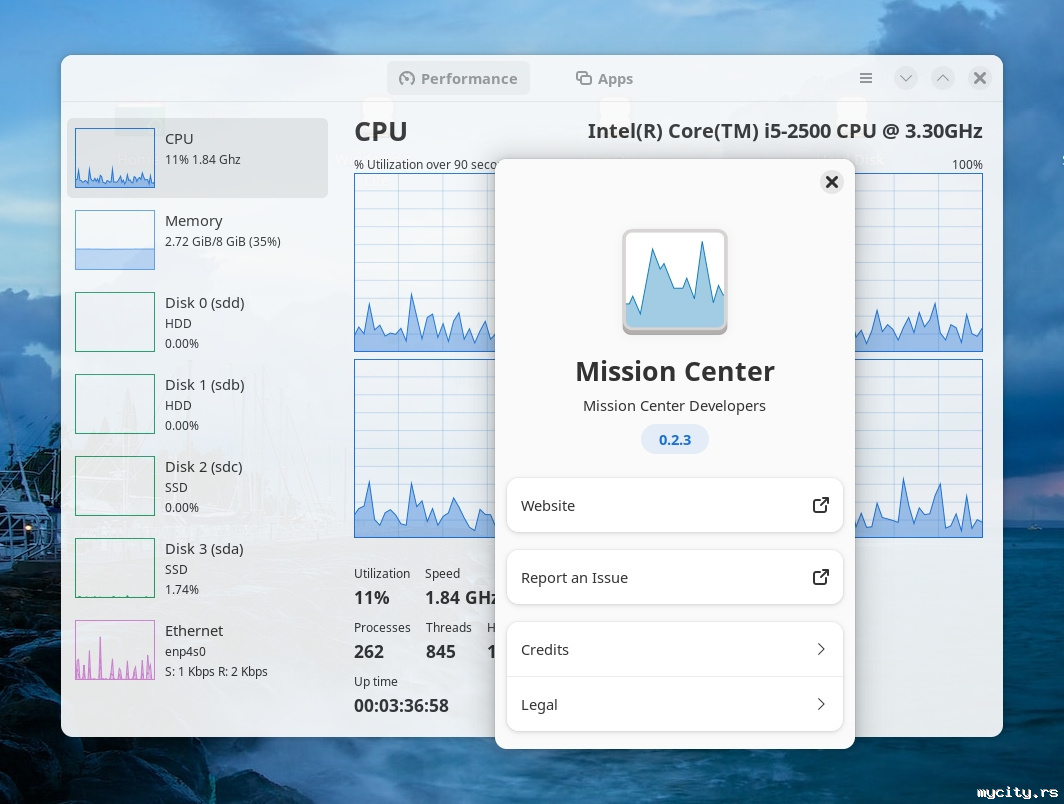Click the bottom-left CPU core graph
Image resolution: width=1064 pixels, height=804 pixels.
(425, 448)
